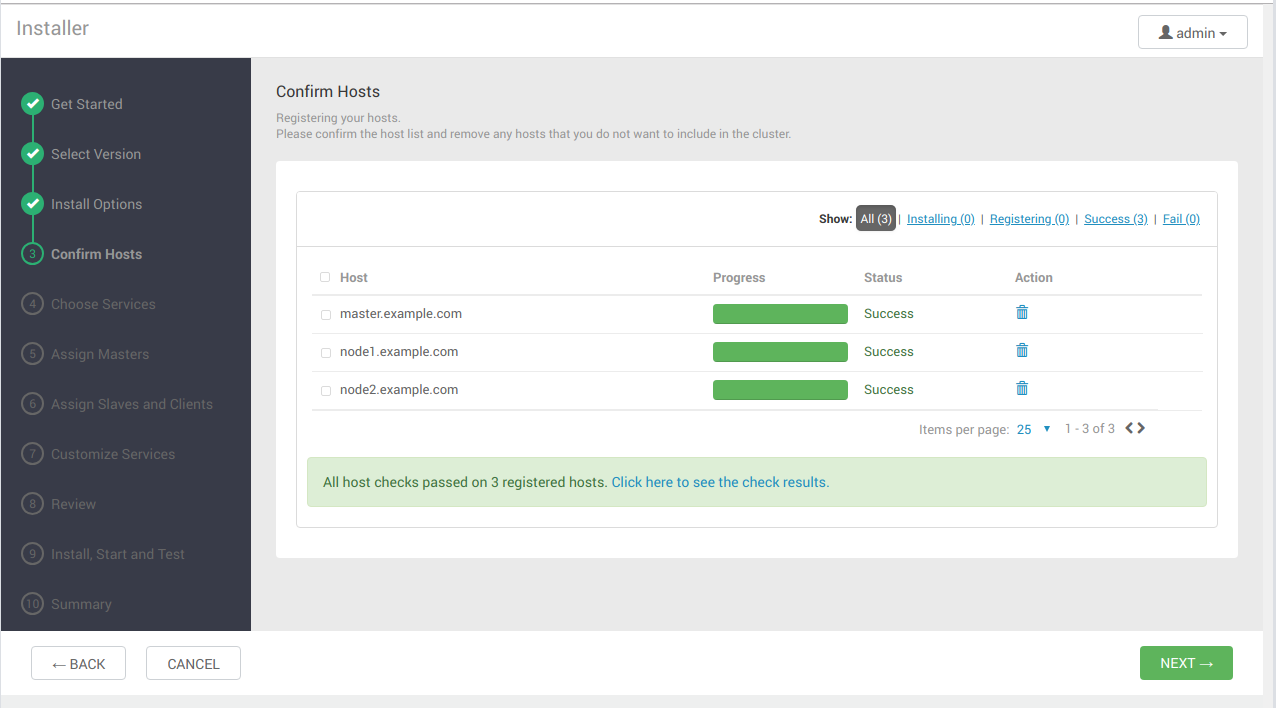Click Success status for node2.example.com
This screenshot has height=708, width=1276.
pos(889,390)
